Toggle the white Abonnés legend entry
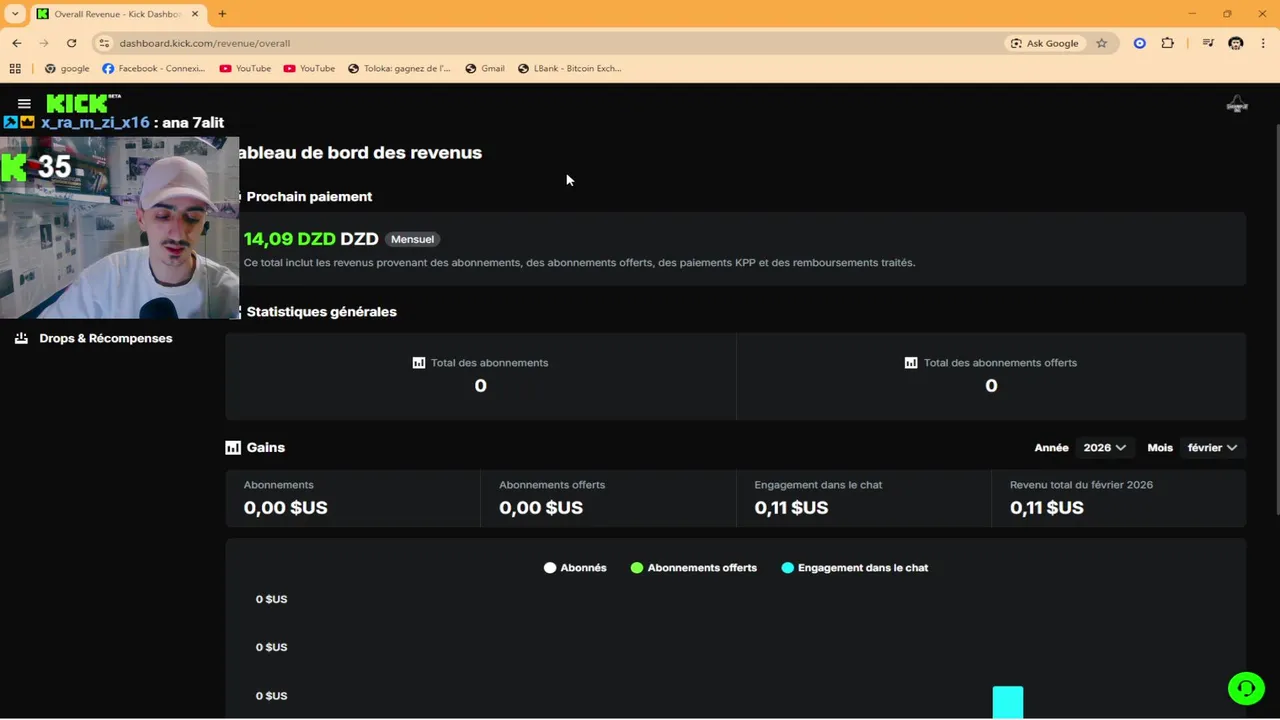The image size is (1280, 720). click(575, 568)
